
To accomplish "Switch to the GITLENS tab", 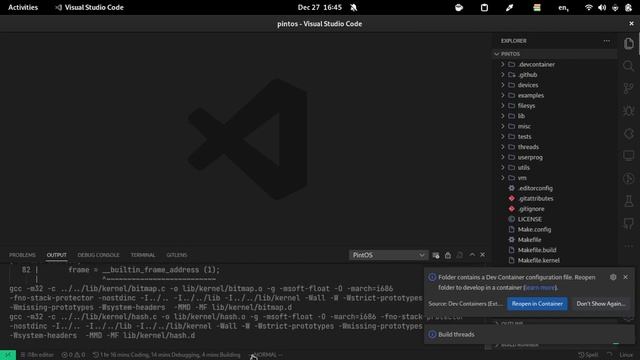I will (176, 255).
